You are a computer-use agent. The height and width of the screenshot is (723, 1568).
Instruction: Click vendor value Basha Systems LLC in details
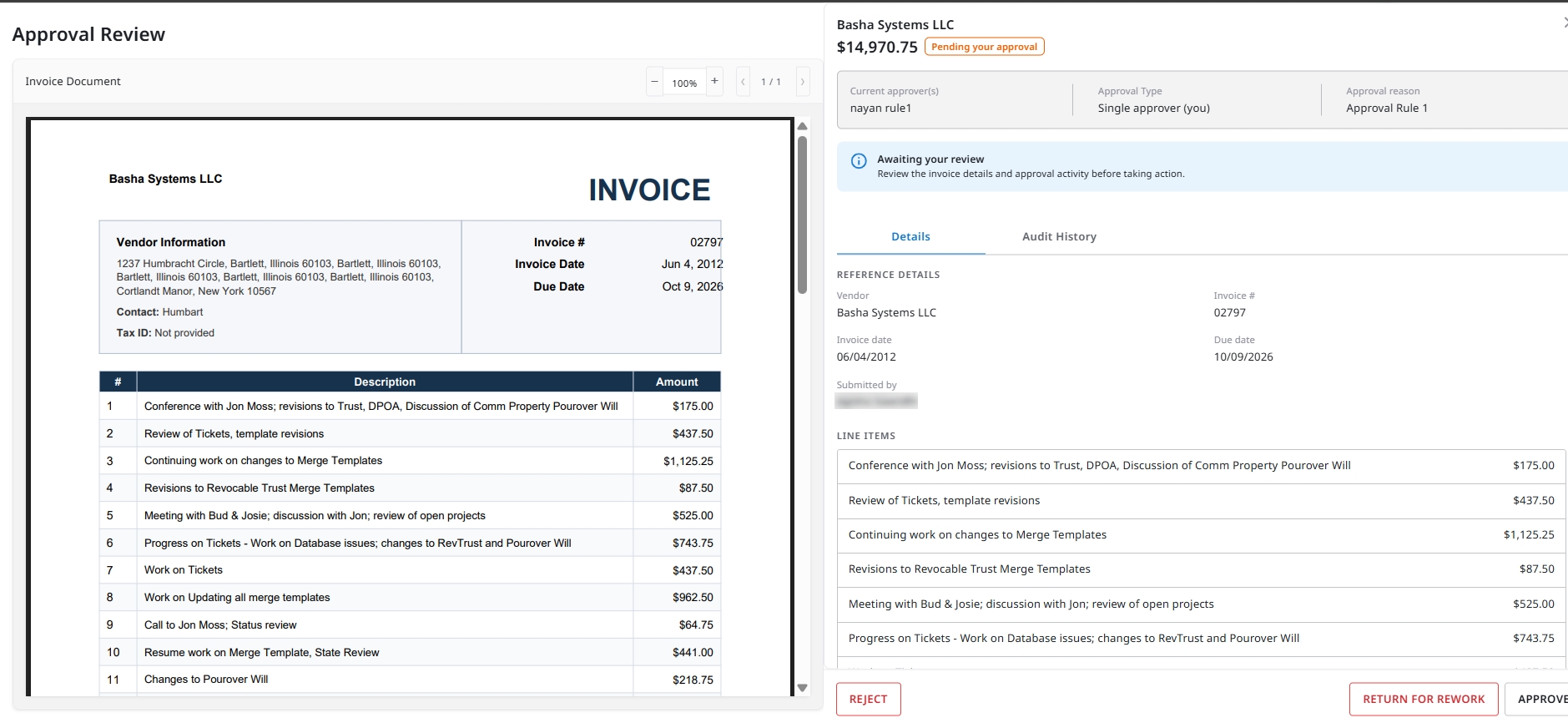tap(886, 313)
